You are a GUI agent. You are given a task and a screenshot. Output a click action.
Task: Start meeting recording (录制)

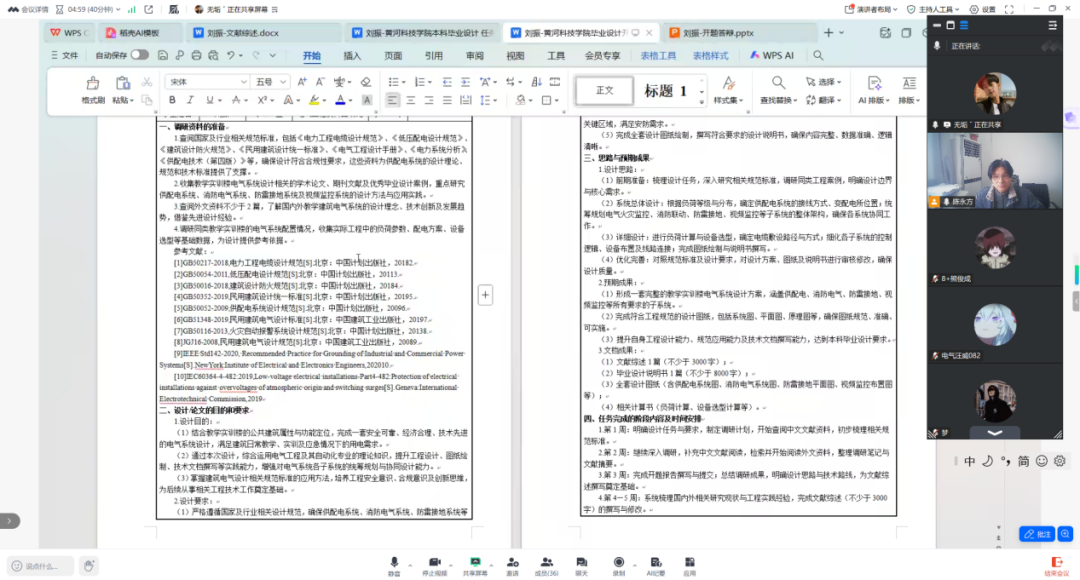(618, 563)
